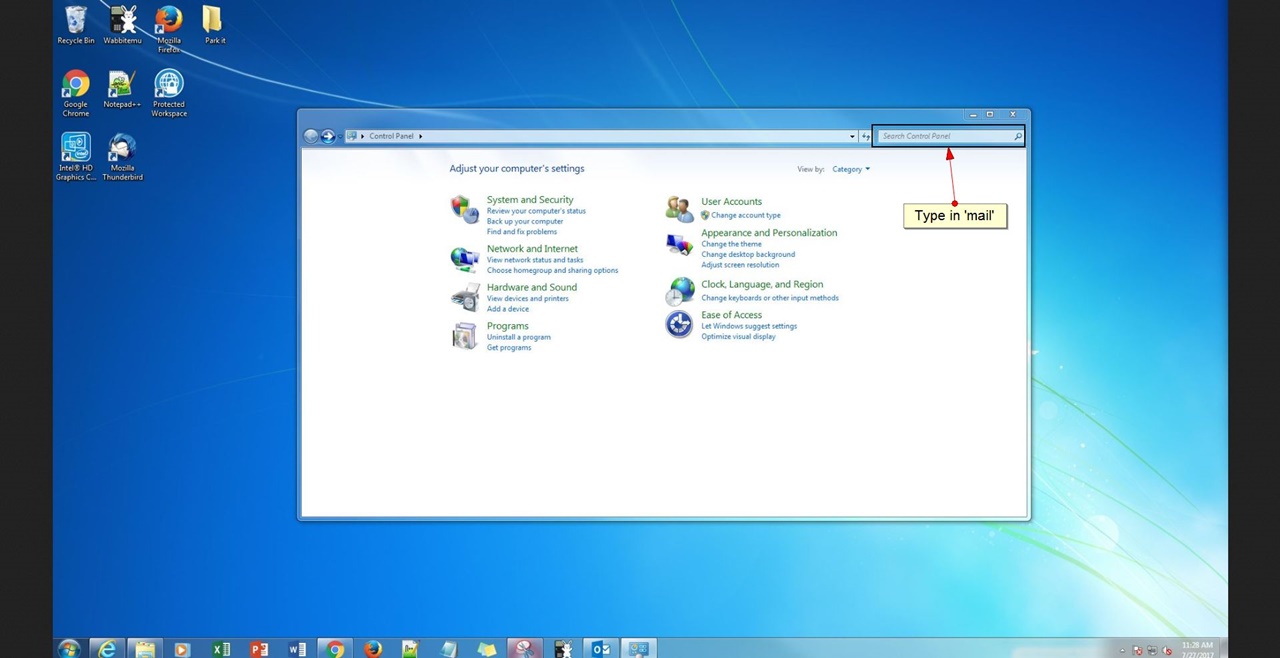The width and height of the screenshot is (1280, 658).
Task: Open Word from the taskbar
Action: pyautogui.click(x=297, y=649)
